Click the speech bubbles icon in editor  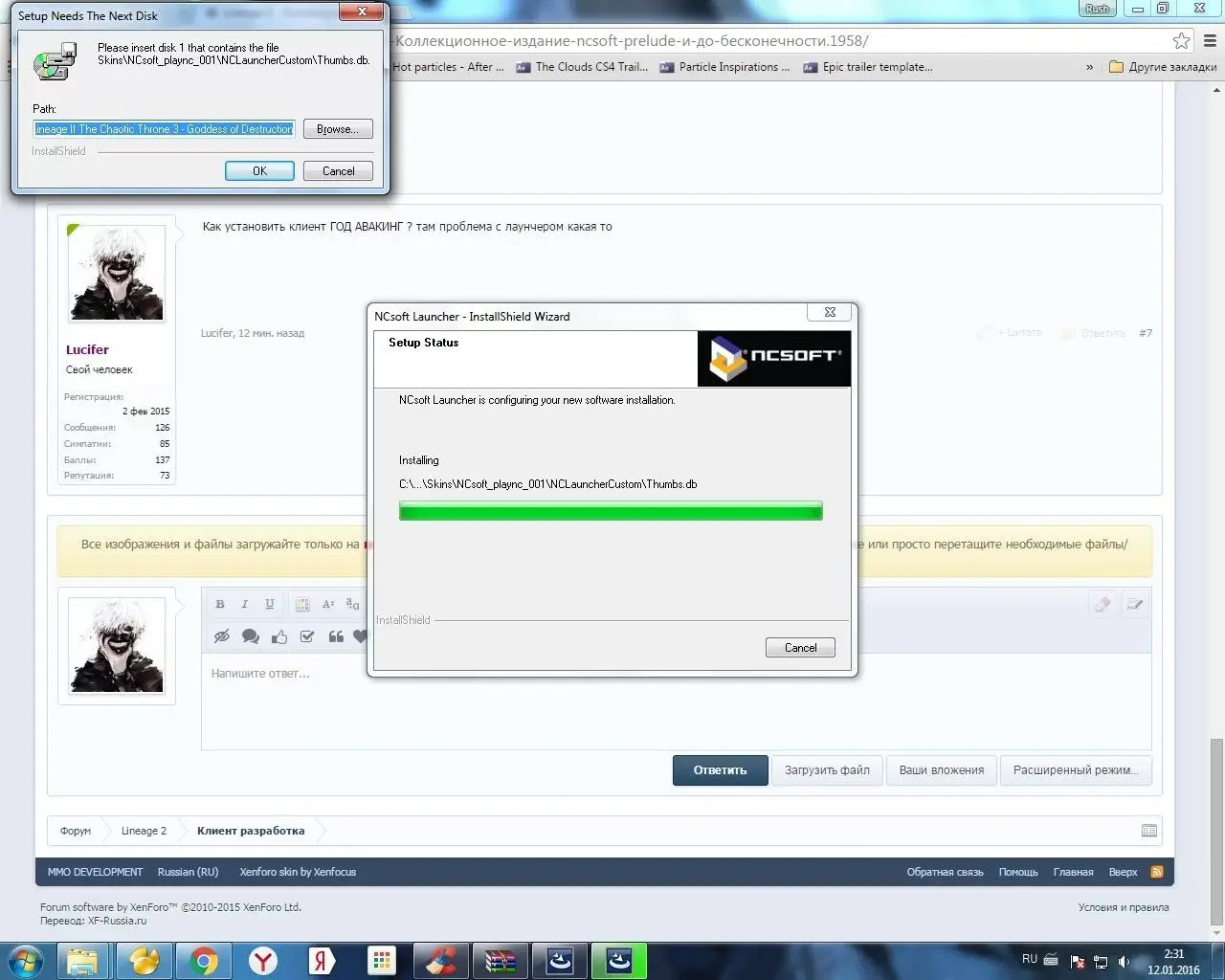click(251, 636)
